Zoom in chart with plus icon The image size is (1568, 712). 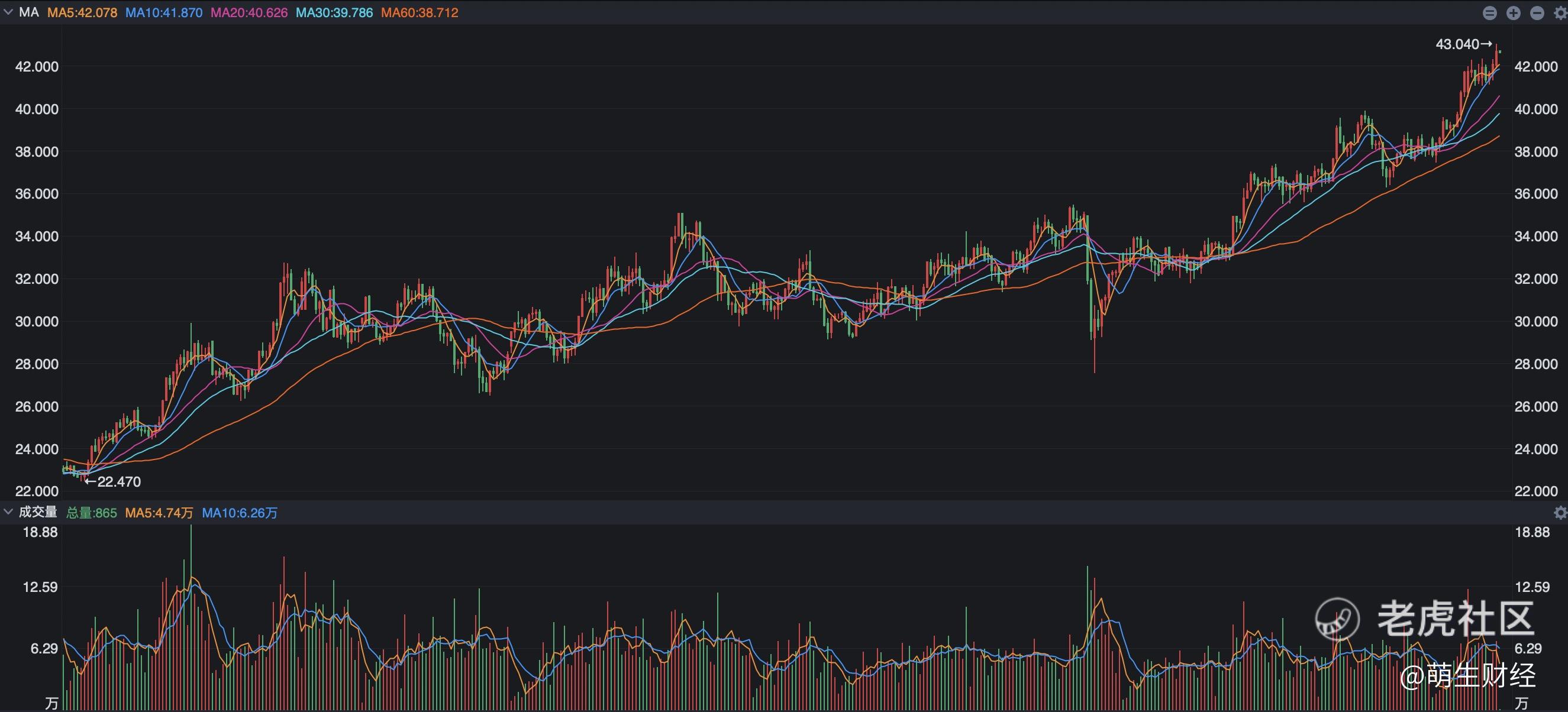tap(1513, 13)
